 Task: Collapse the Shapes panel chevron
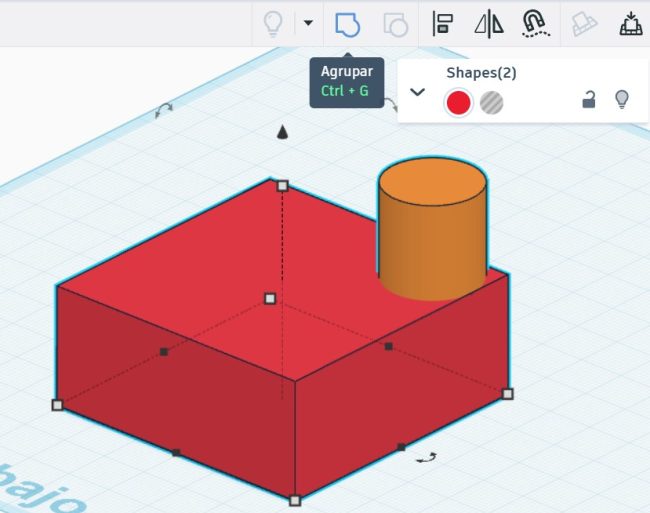[x=418, y=93]
